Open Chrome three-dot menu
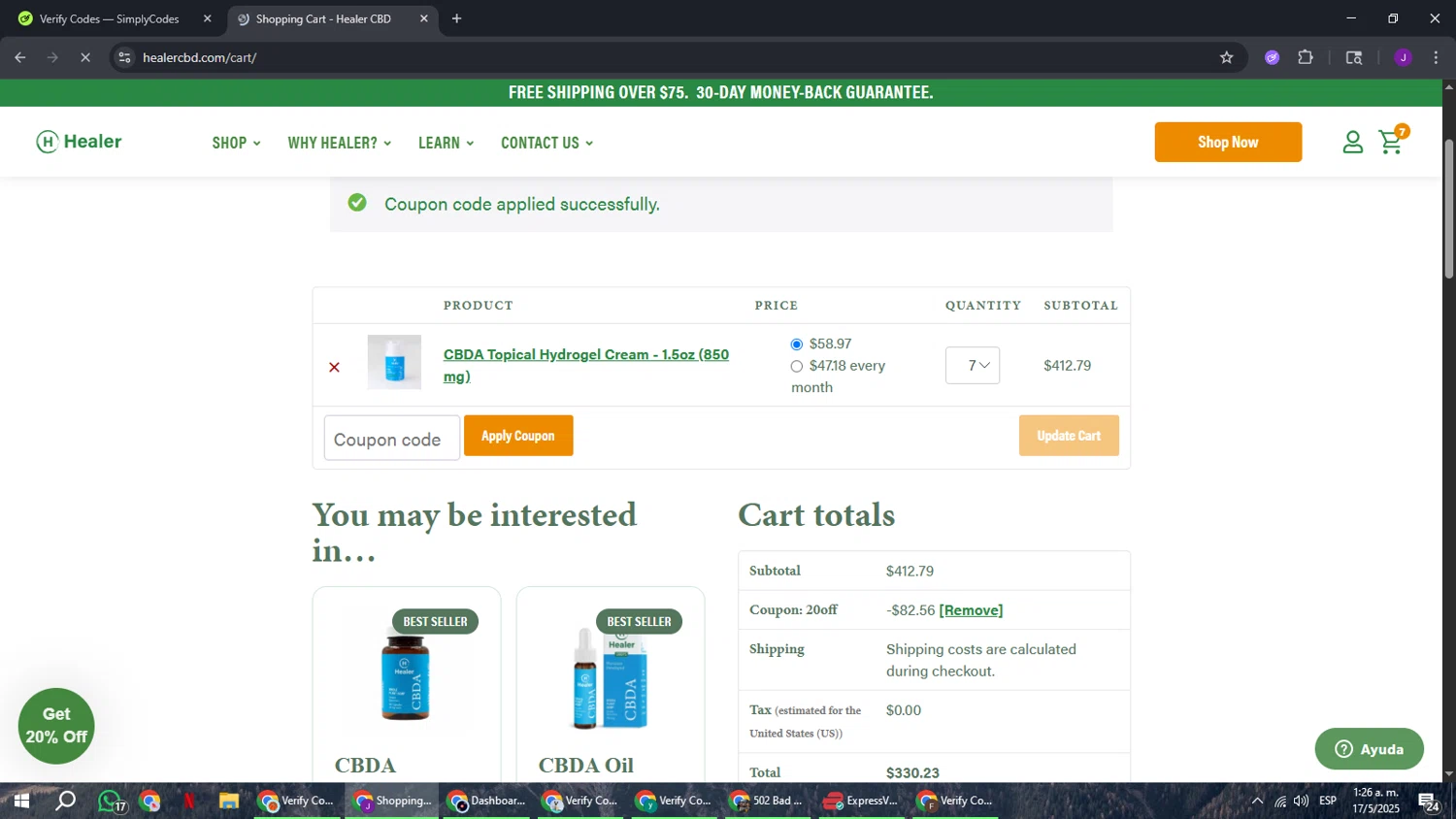 tap(1436, 57)
